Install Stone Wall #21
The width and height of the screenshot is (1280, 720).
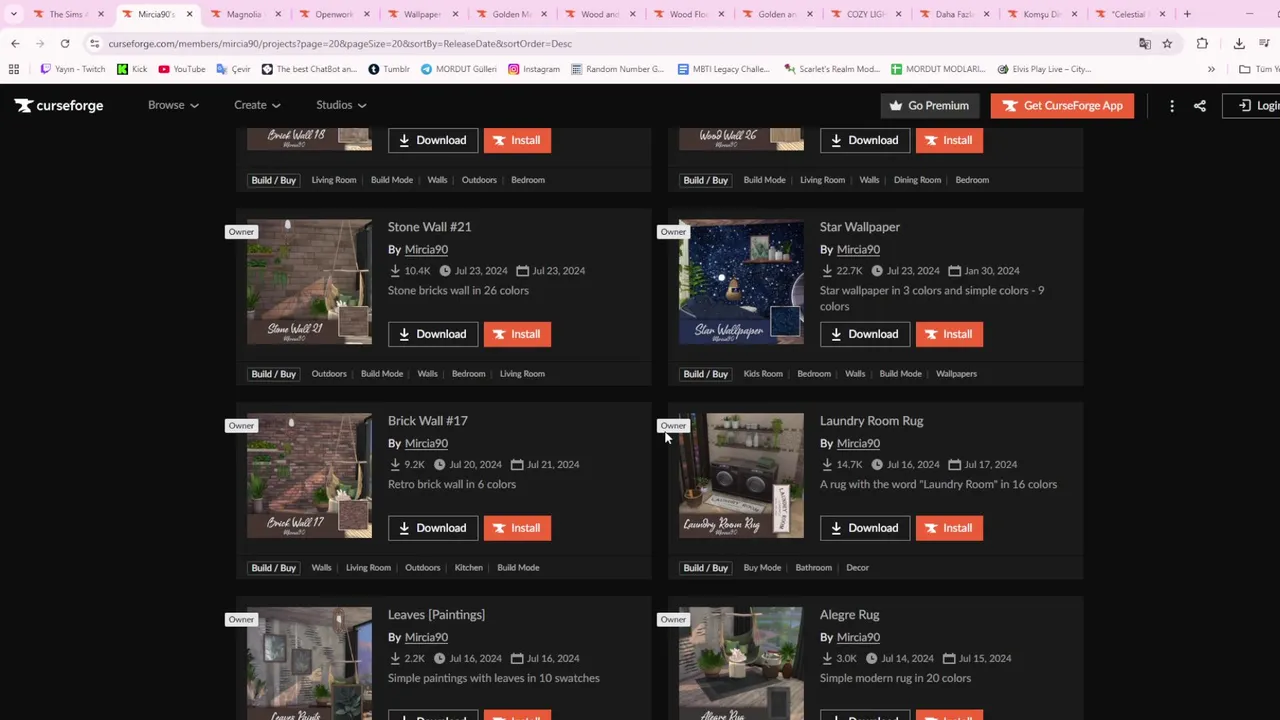pos(517,334)
